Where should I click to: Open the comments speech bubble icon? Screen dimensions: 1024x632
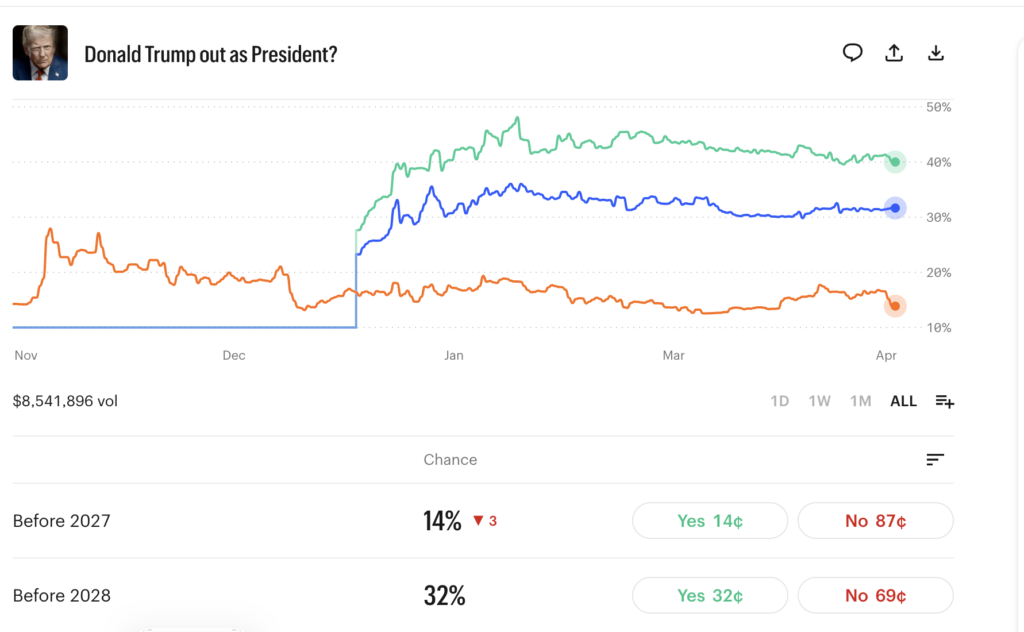(852, 53)
